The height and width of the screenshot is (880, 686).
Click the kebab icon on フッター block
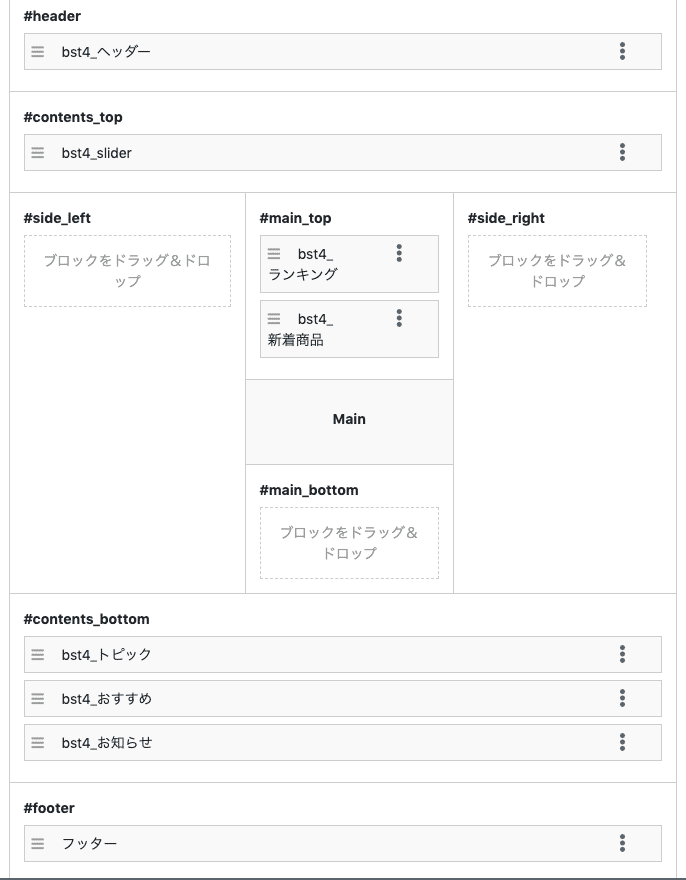click(x=622, y=843)
